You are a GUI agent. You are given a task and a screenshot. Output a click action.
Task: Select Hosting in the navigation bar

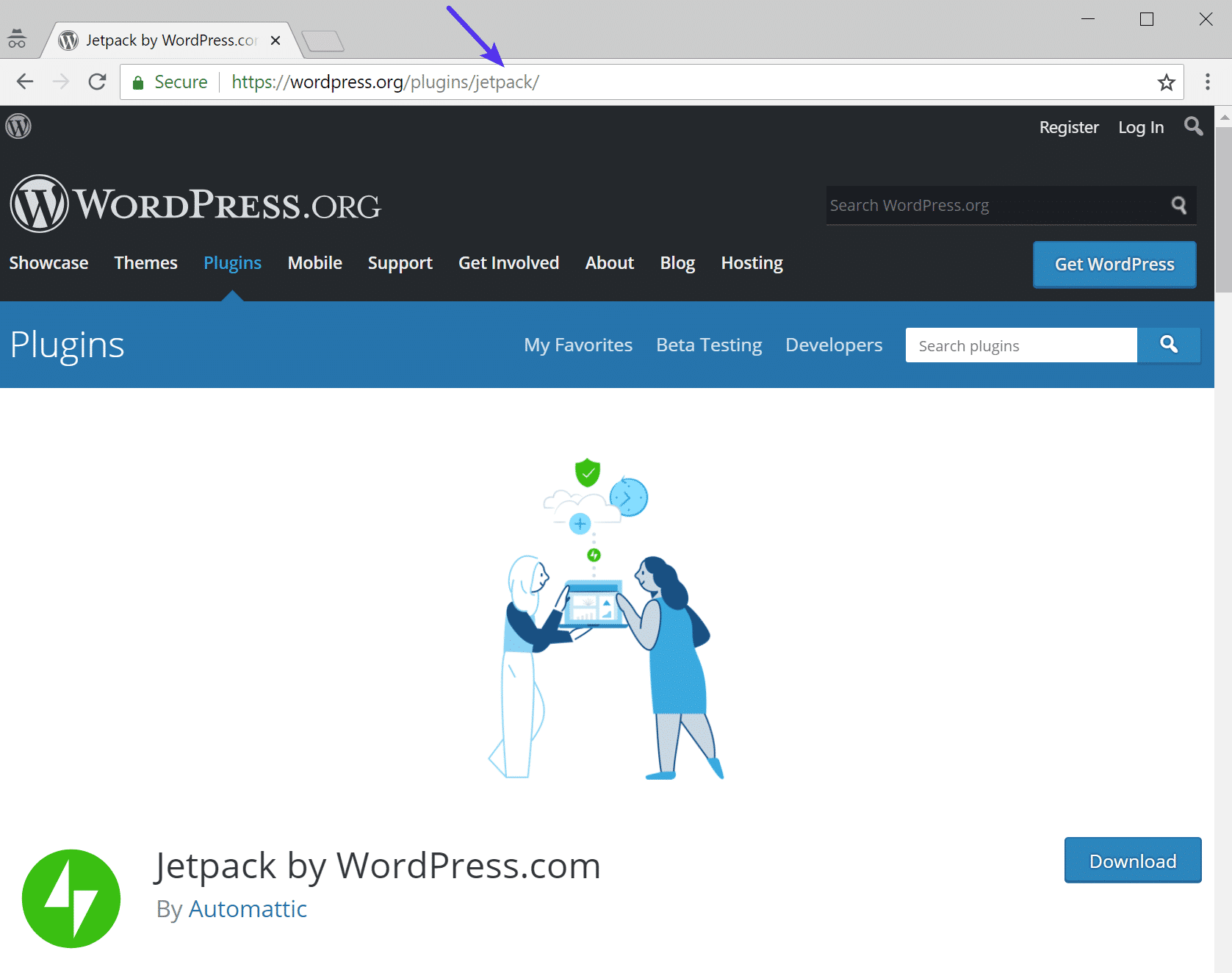(x=752, y=262)
